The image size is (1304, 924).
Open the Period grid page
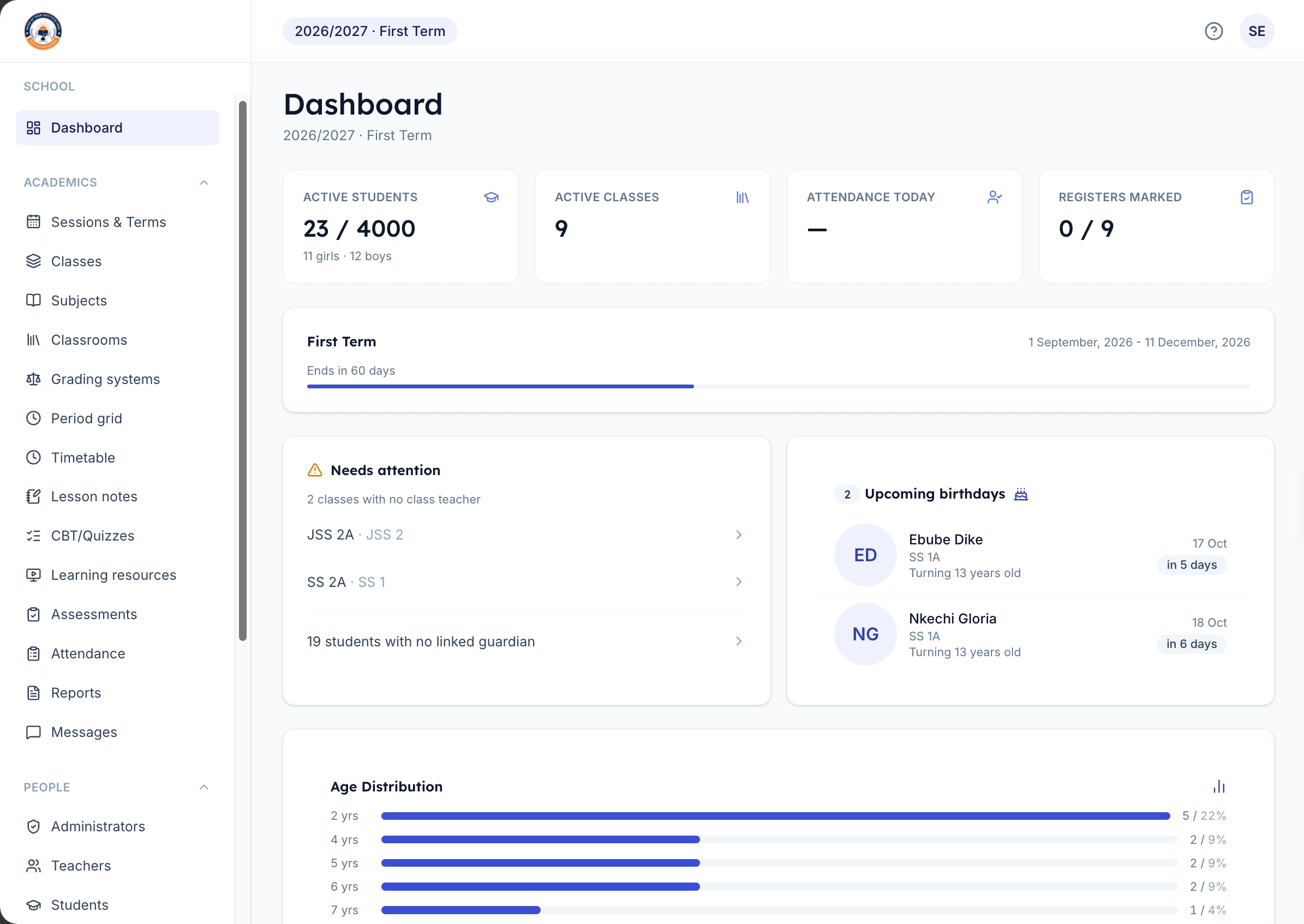117,418
